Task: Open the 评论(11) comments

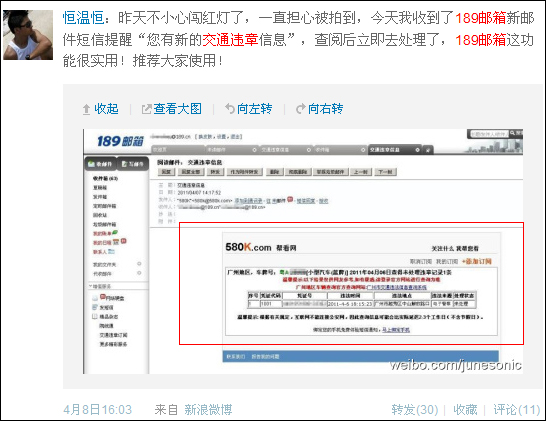Action: [517, 410]
